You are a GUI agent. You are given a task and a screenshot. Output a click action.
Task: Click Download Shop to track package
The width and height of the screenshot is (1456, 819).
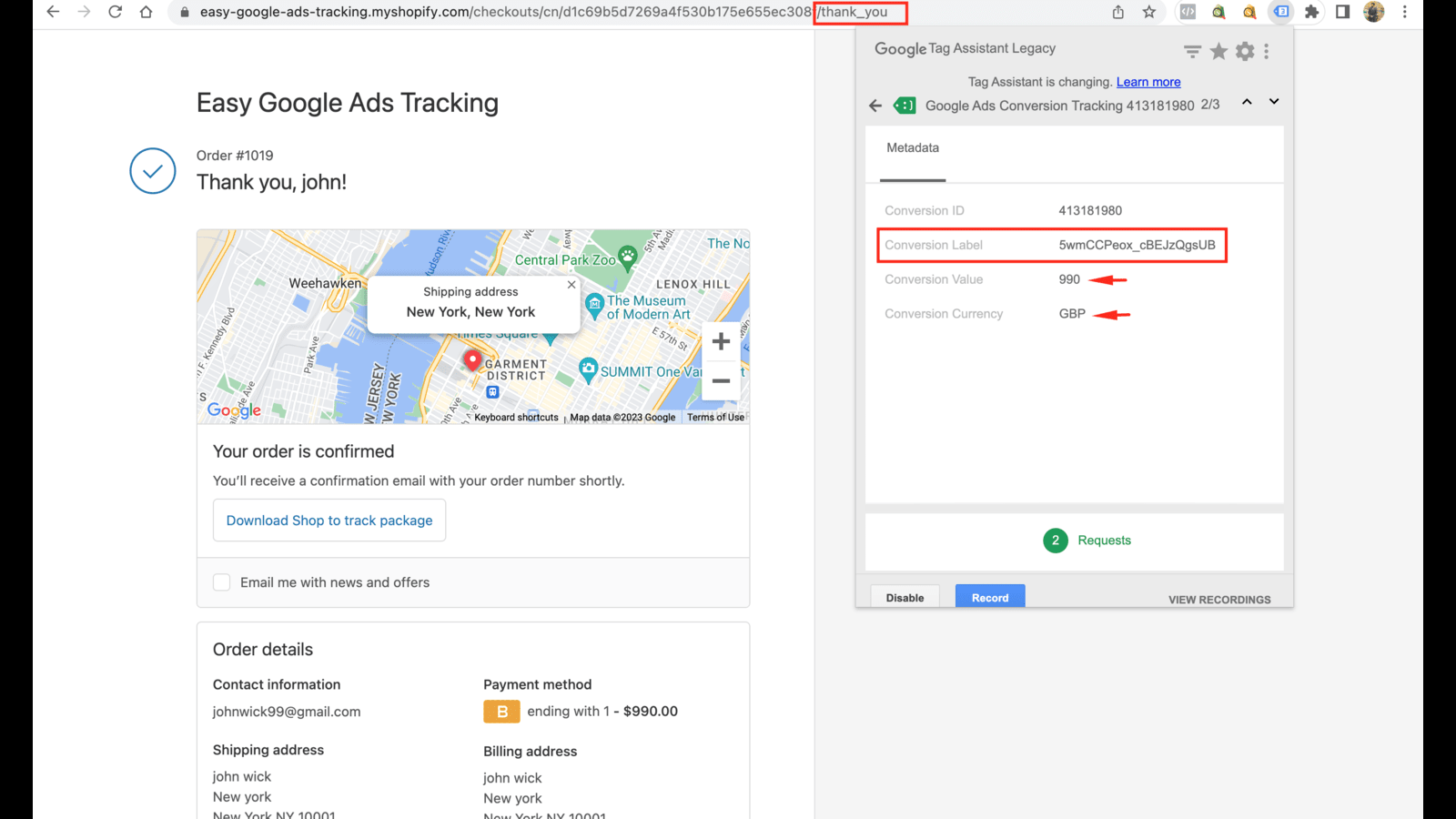(329, 521)
